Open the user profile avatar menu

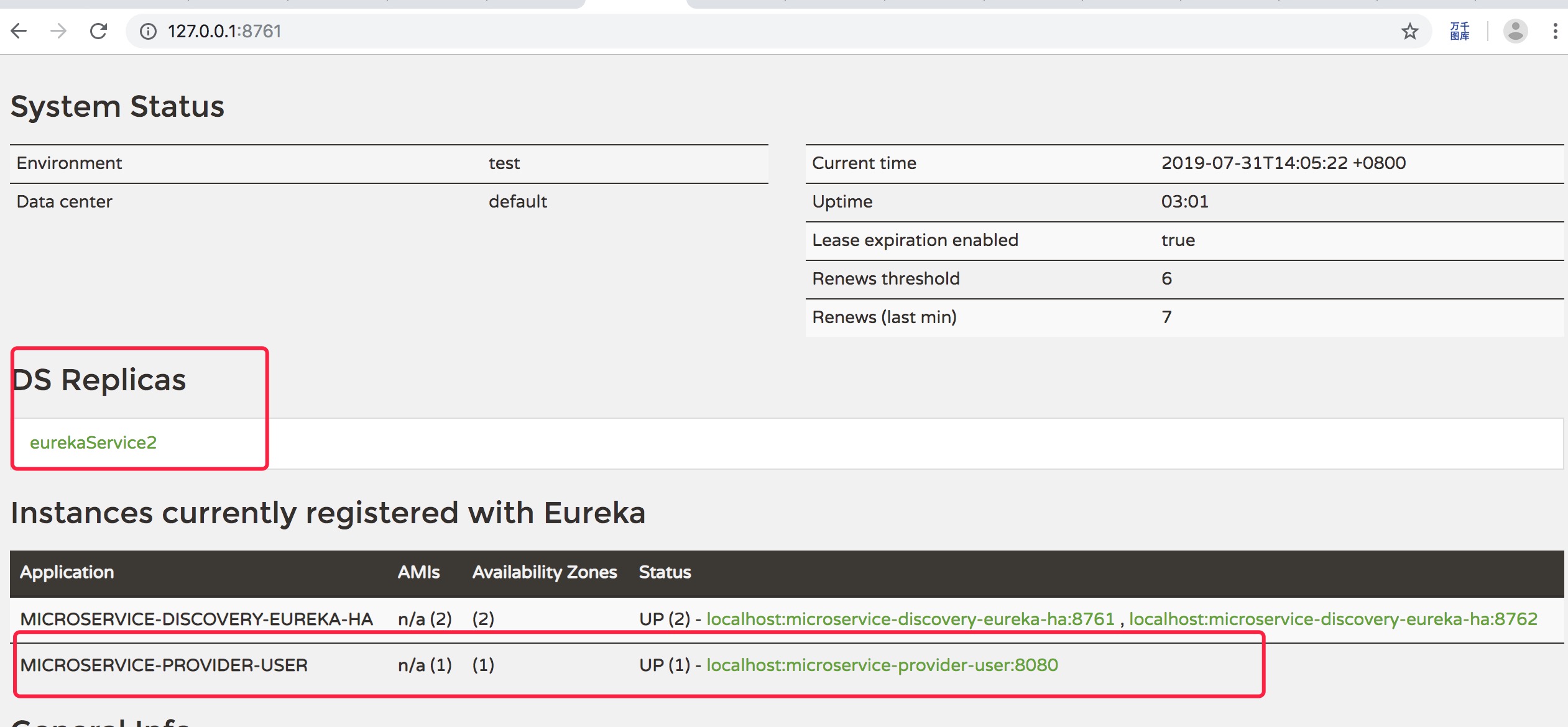pyautogui.click(x=1516, y=31)
